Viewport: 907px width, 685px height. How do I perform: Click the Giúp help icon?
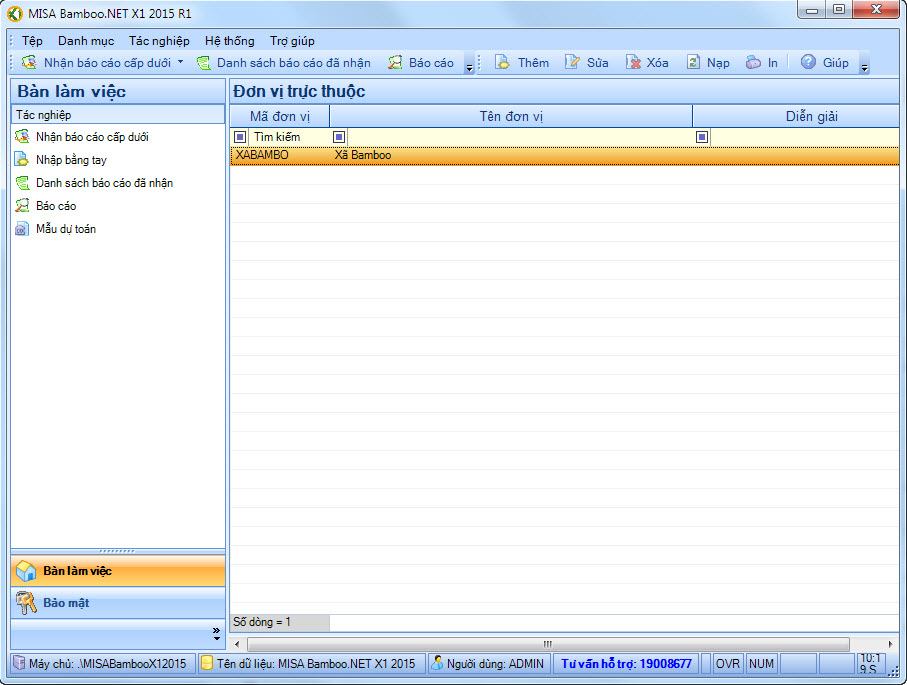pos(808,62)
